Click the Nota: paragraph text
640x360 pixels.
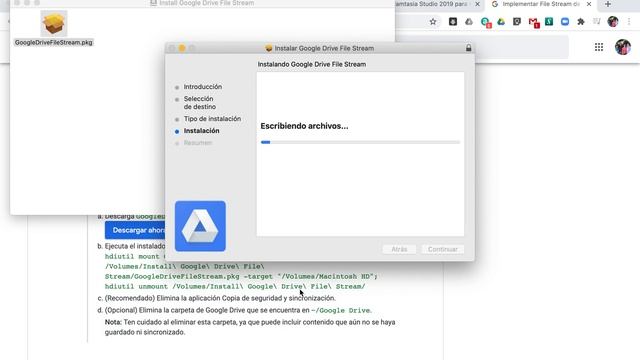pyautogui.click(x=250, y=327)
